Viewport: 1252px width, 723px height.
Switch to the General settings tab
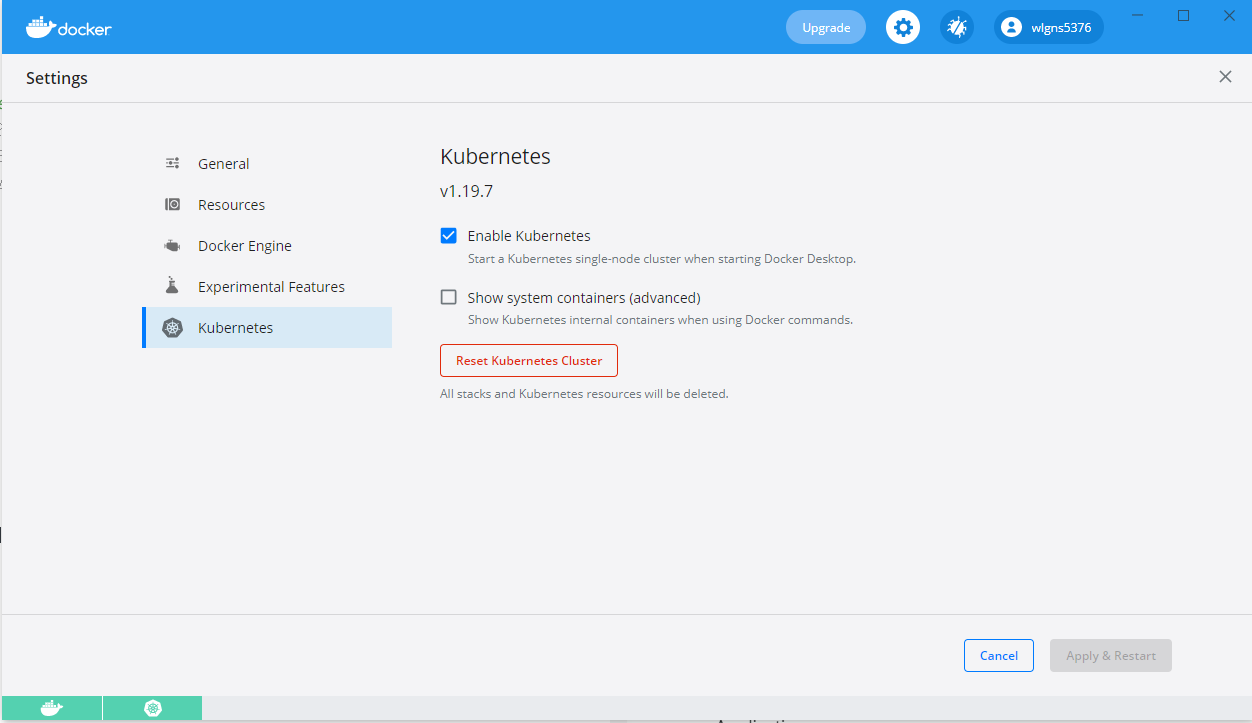click(224, 164)
